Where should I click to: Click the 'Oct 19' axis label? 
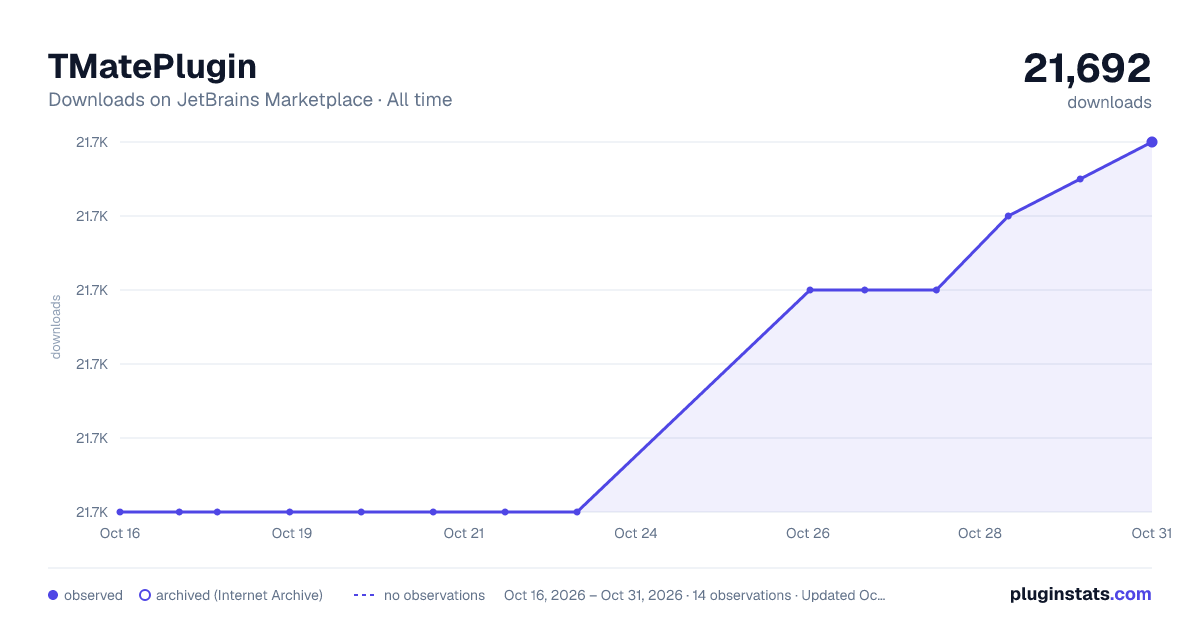[292, 533]
